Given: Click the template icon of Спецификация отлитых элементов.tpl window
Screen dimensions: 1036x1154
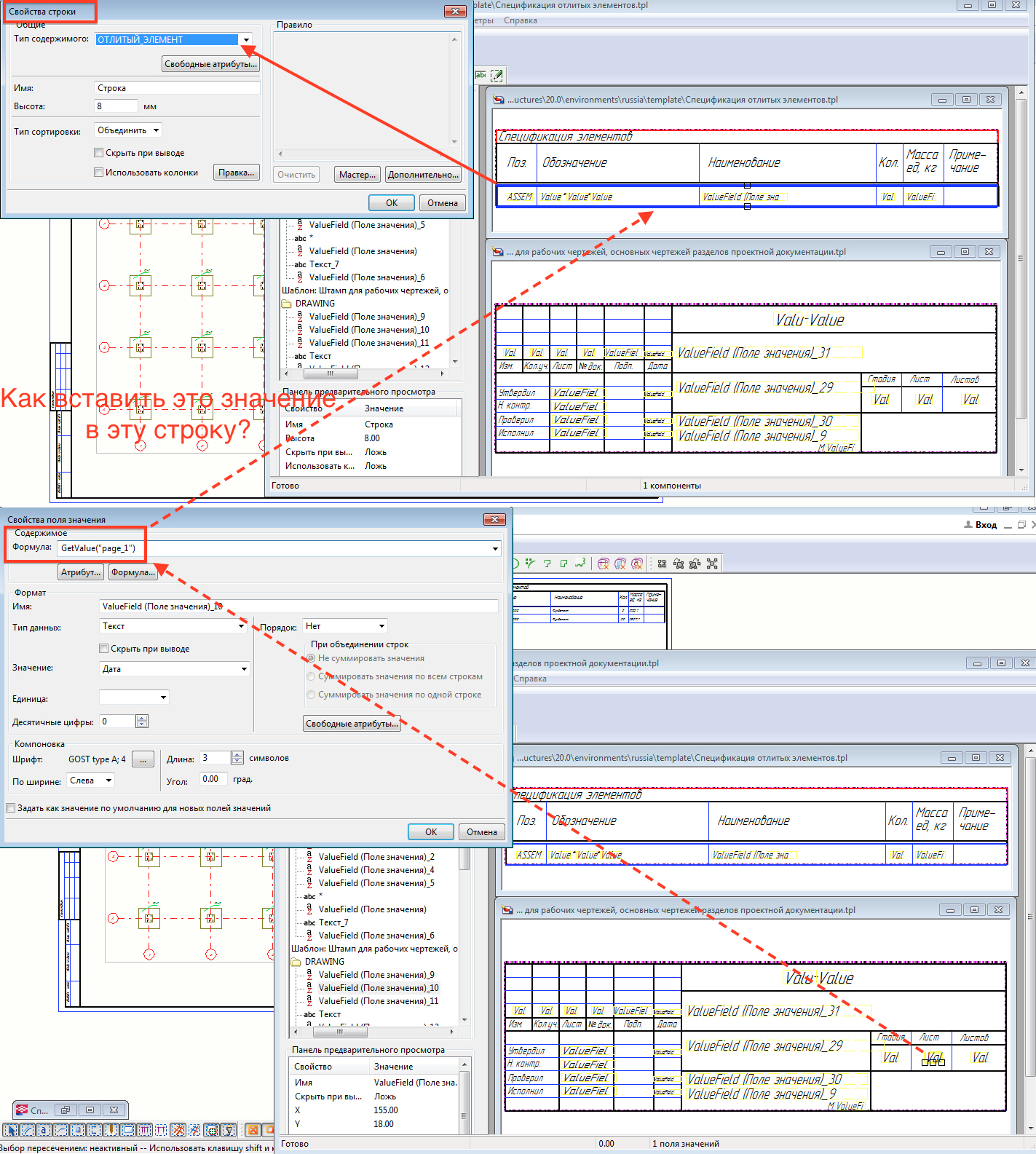Looking at the screenshot, I should click(x=498, y=100).
